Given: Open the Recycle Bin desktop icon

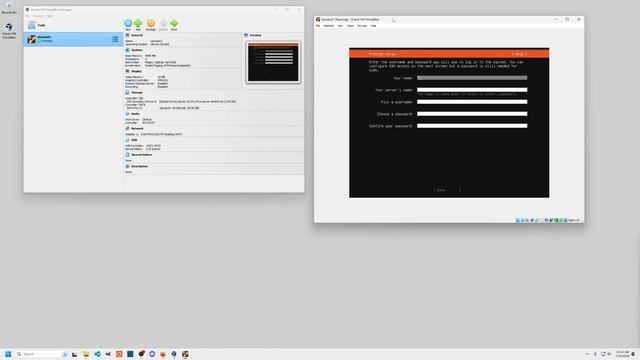Looking at the screenshot, I should pos(9,8).
